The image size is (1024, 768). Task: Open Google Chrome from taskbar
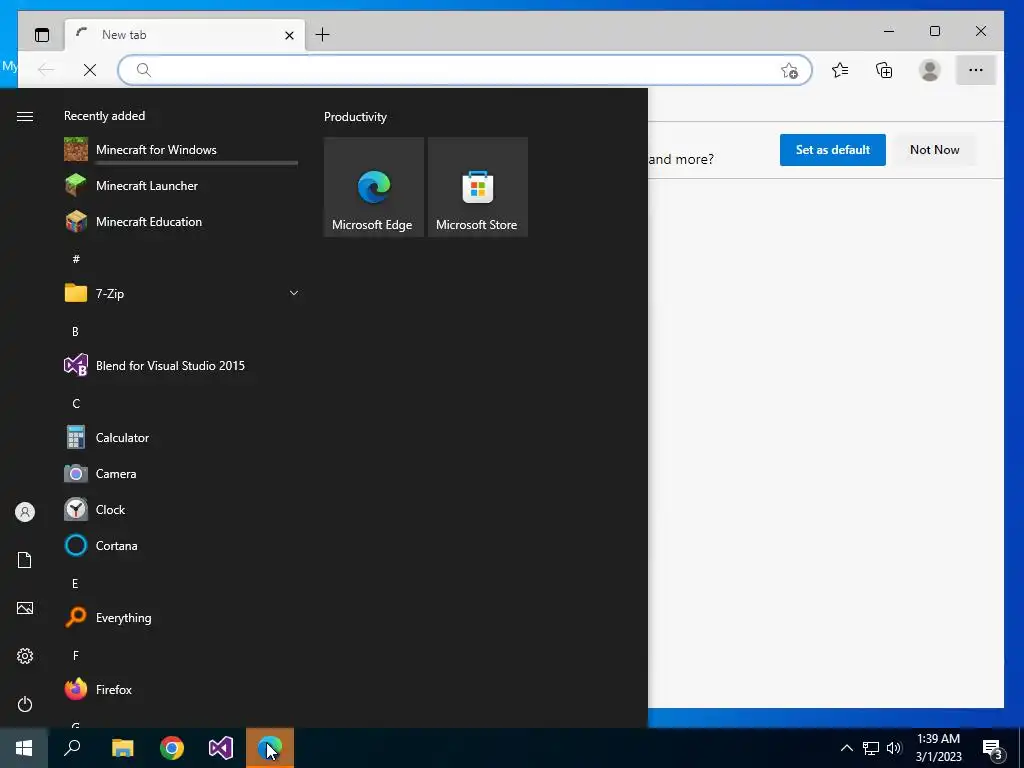[172, 748]
